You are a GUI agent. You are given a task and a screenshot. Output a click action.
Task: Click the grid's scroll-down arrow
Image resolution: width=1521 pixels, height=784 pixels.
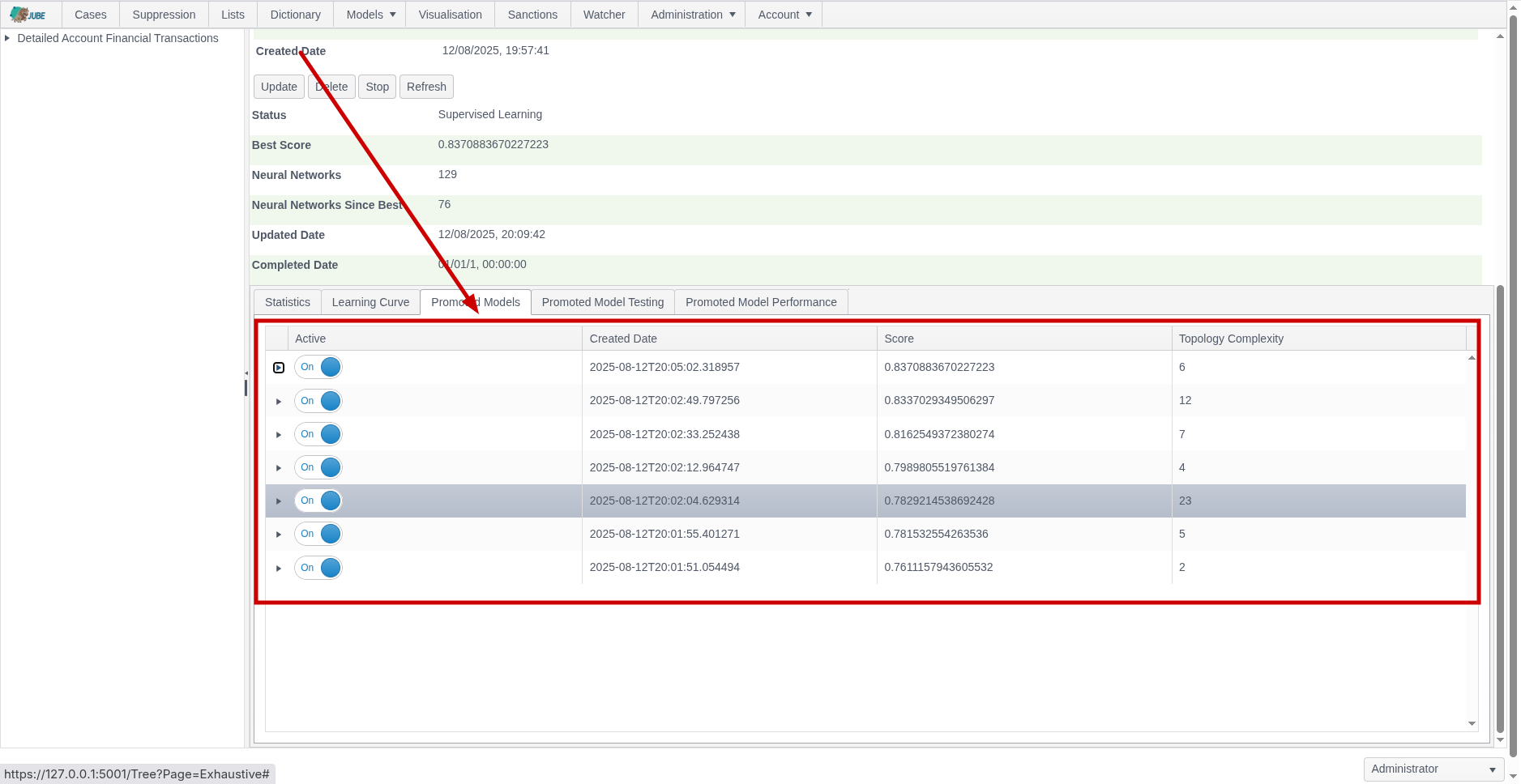tap(1472, 724)
